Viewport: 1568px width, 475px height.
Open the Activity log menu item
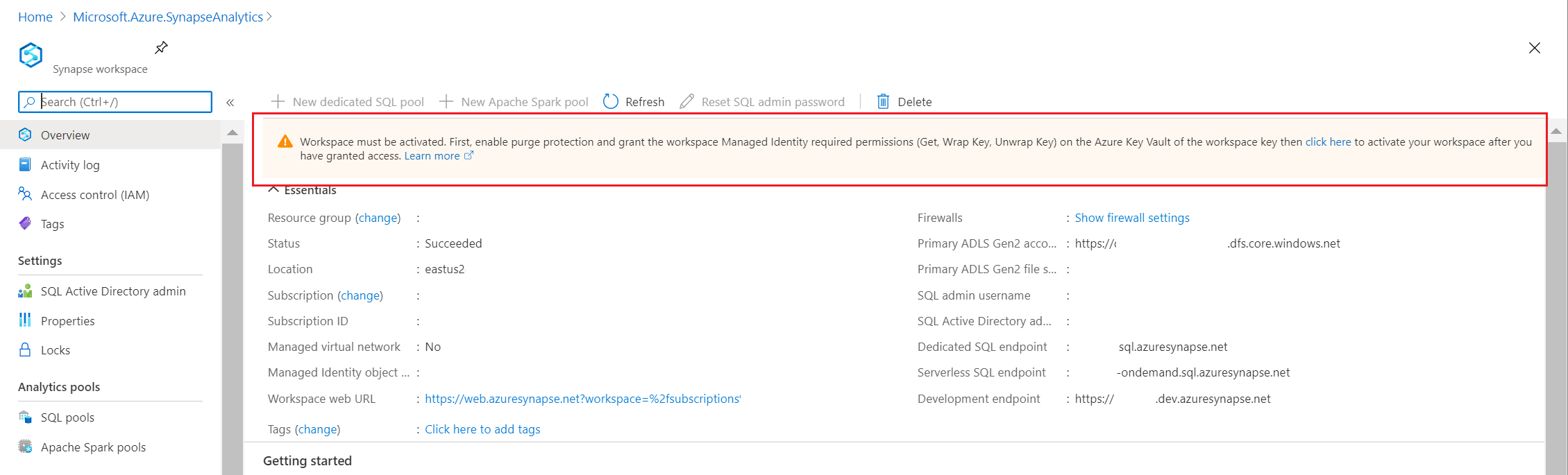click(x=70, y=165)
